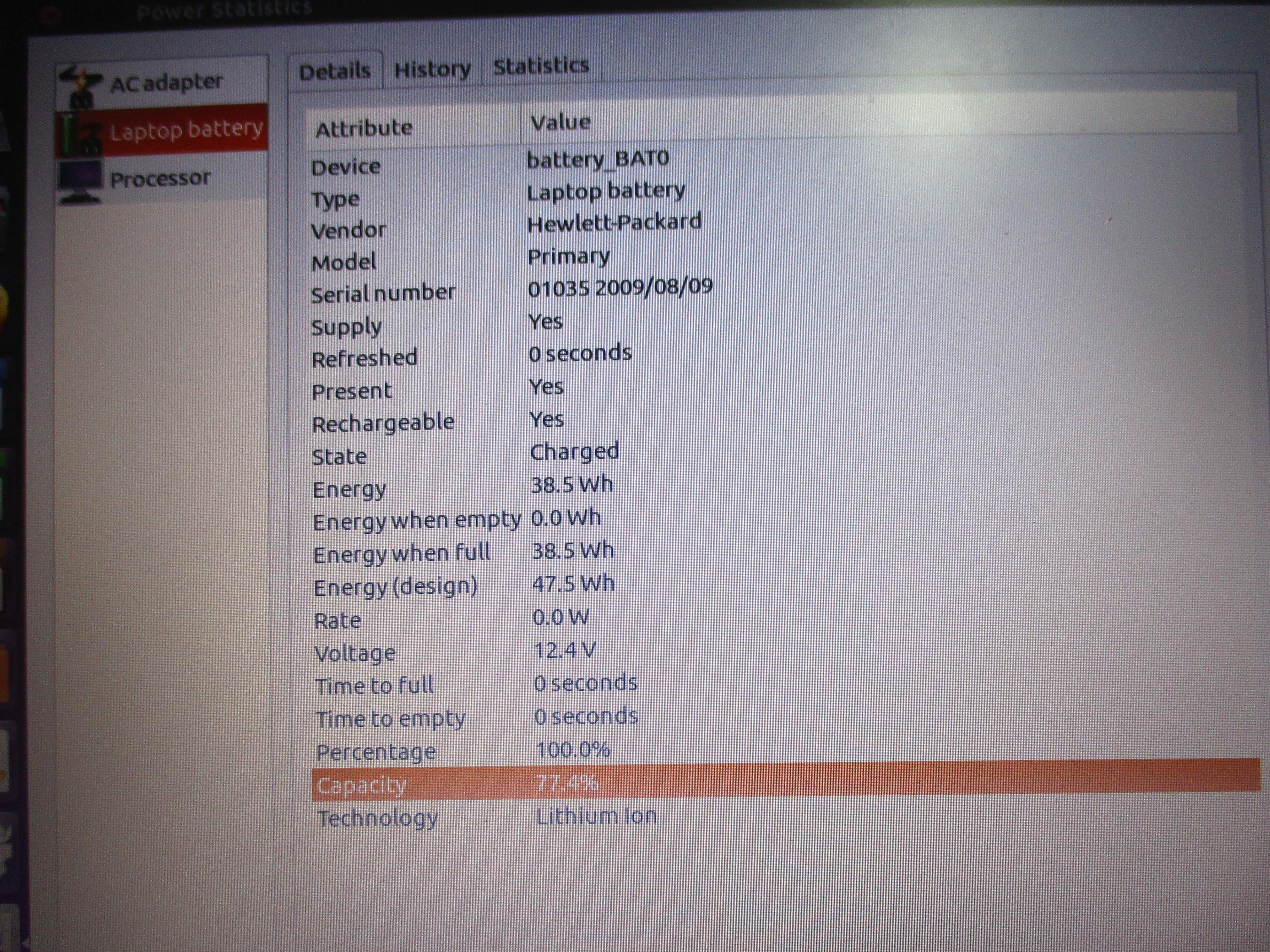Open the Details tab
1270x952 pixels.
(x=335, y=72)
